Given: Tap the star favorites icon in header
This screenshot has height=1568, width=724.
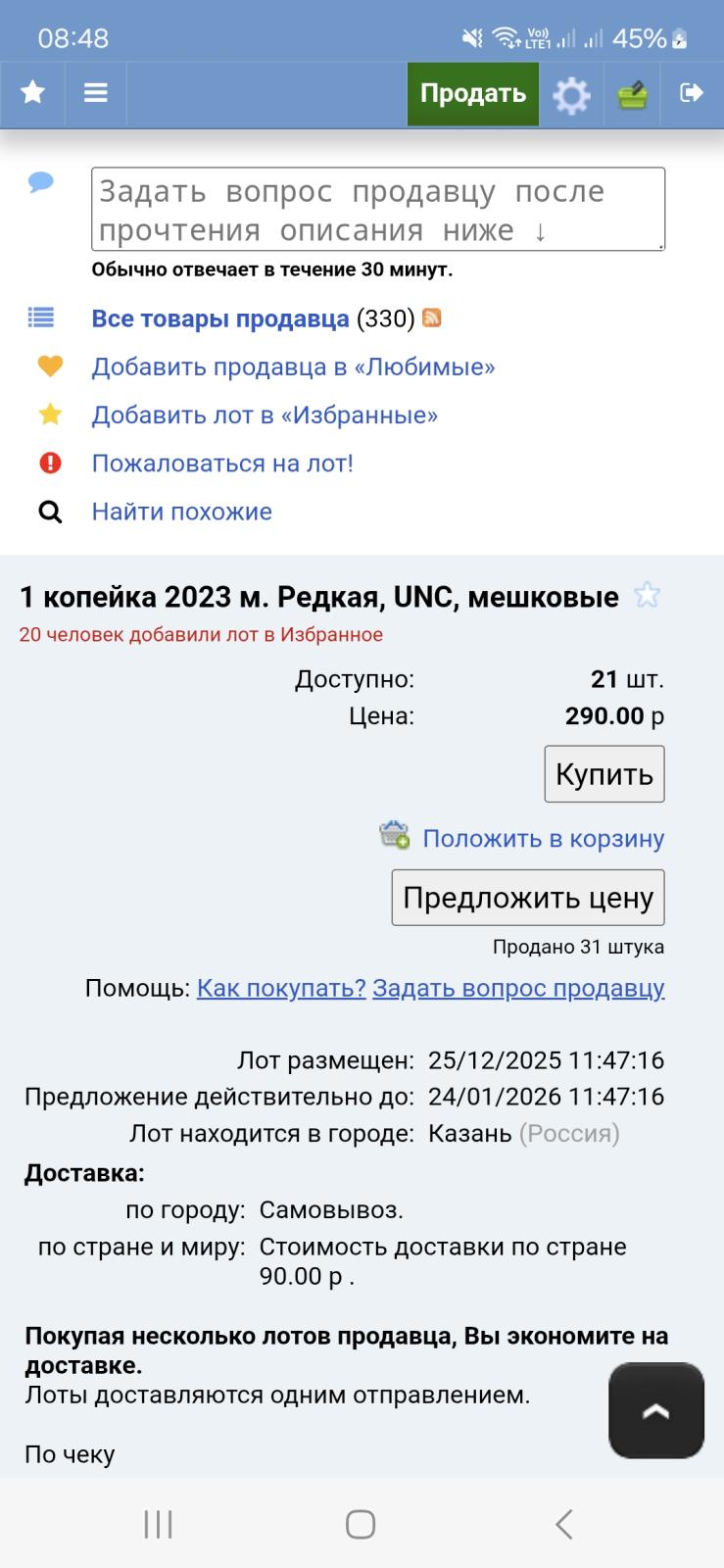Looking at the screenshot, I should point(33,93).
